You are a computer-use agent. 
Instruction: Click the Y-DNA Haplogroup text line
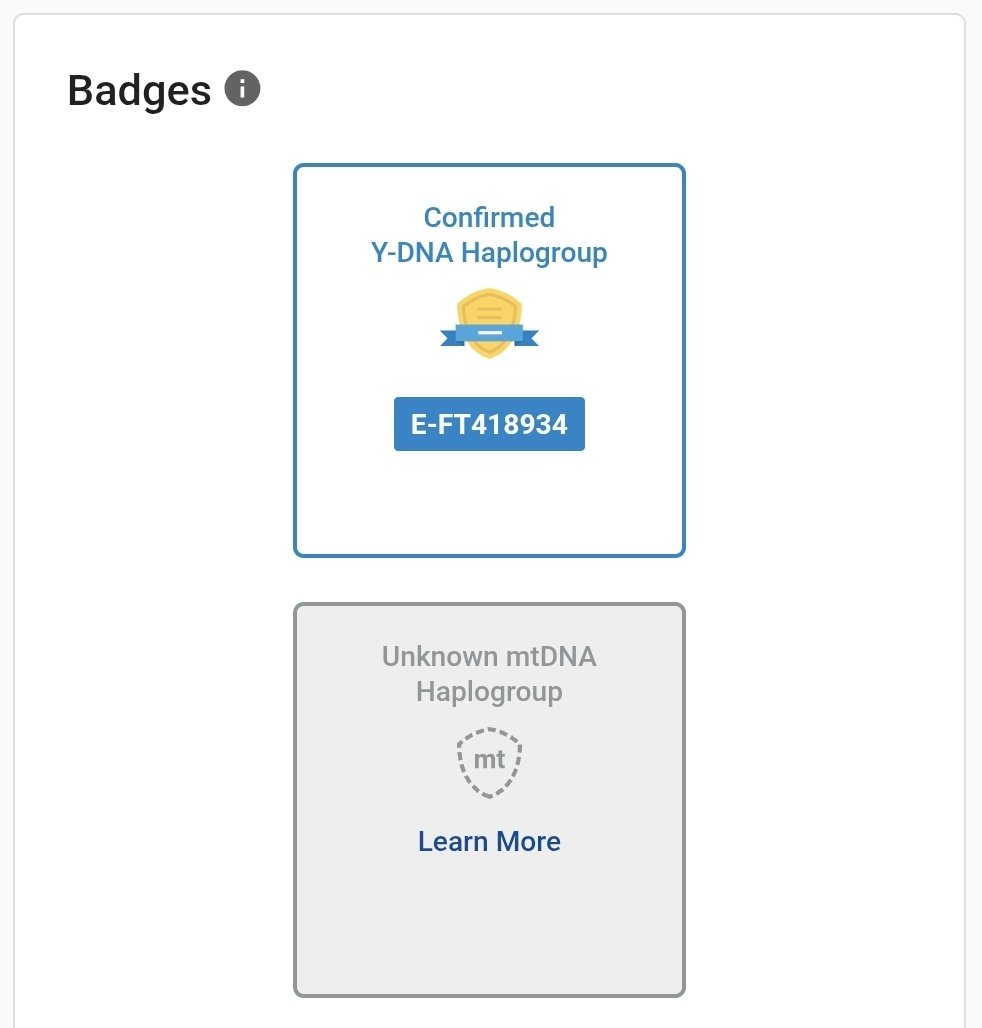pos(489,253)
